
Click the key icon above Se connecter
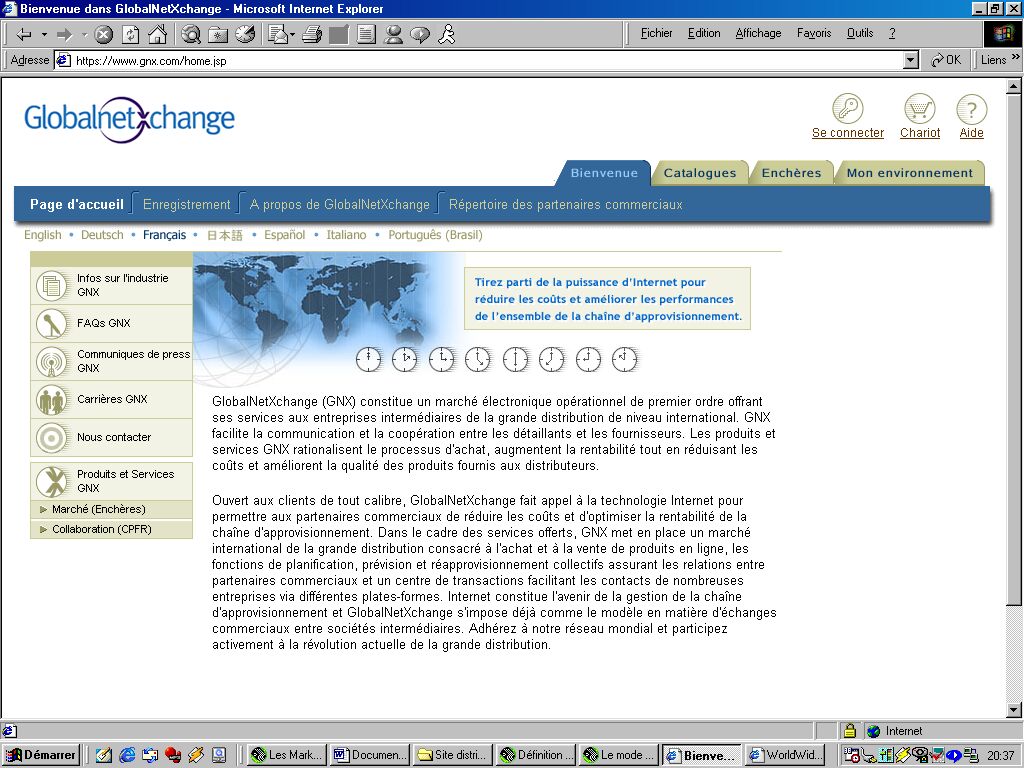(x=848, y=108)
